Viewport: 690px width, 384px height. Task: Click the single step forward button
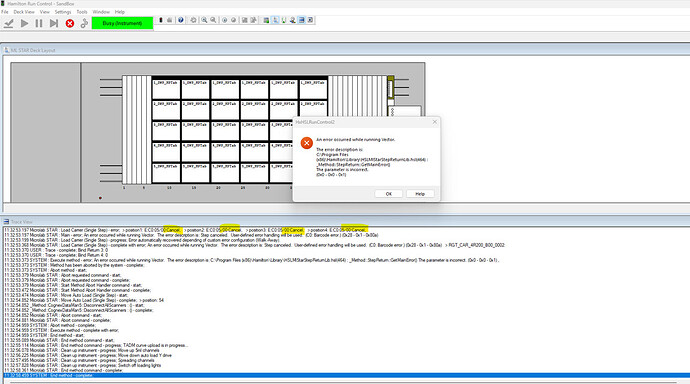click(x=54, y=23)
